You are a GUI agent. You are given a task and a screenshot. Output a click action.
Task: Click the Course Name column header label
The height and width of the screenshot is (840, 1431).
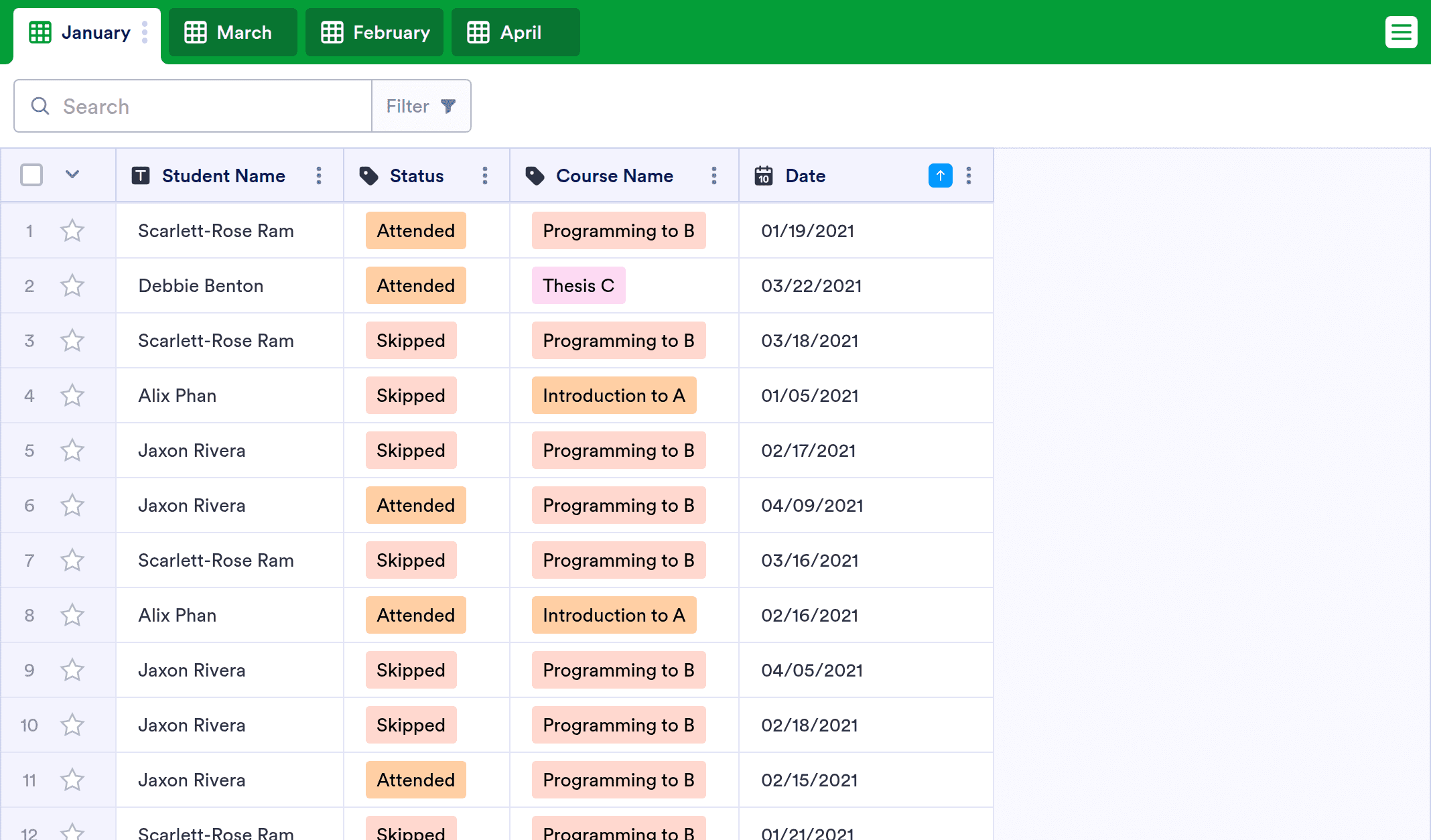click(614, 176)
